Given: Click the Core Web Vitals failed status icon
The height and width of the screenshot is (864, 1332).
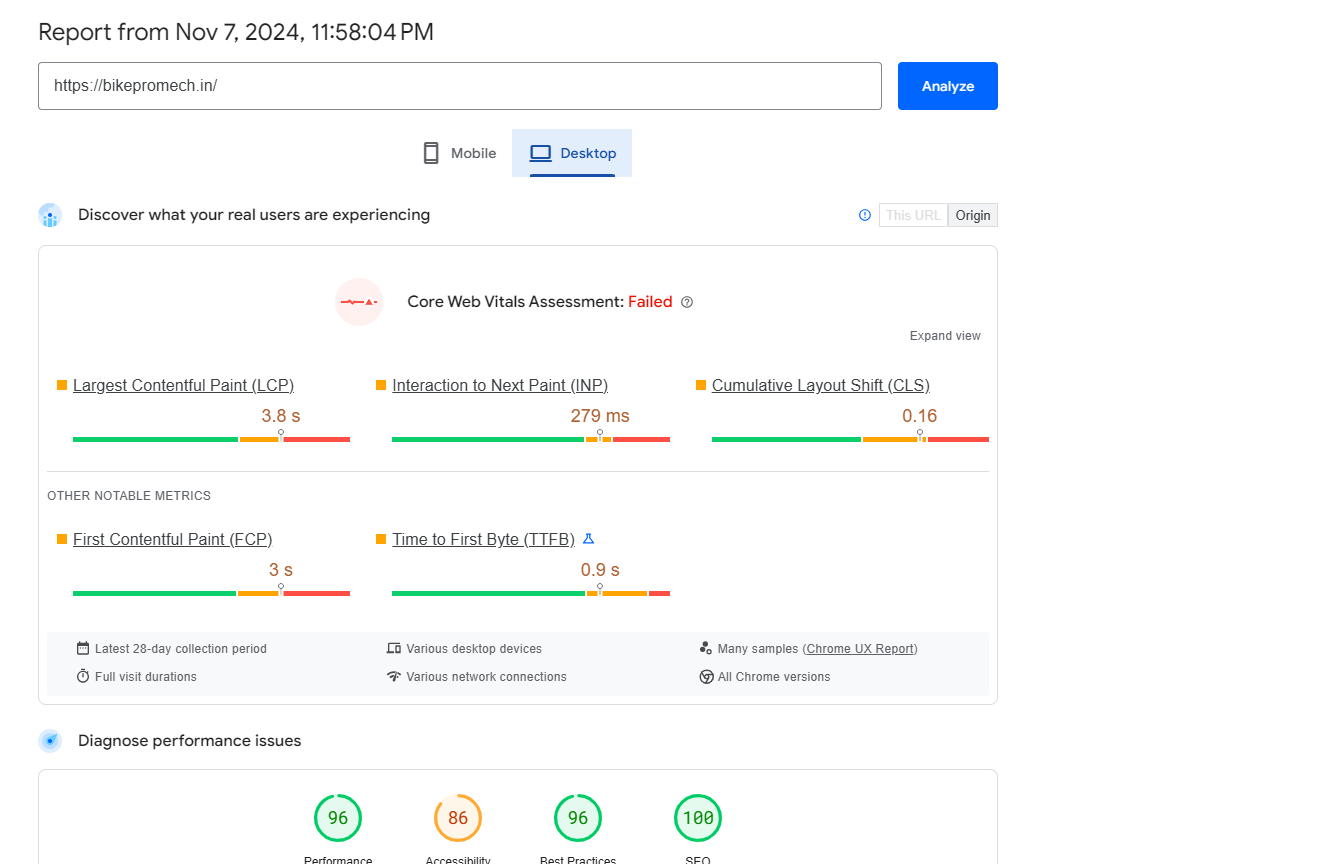Looking at the screenshot, I should [x=359, y=302].
